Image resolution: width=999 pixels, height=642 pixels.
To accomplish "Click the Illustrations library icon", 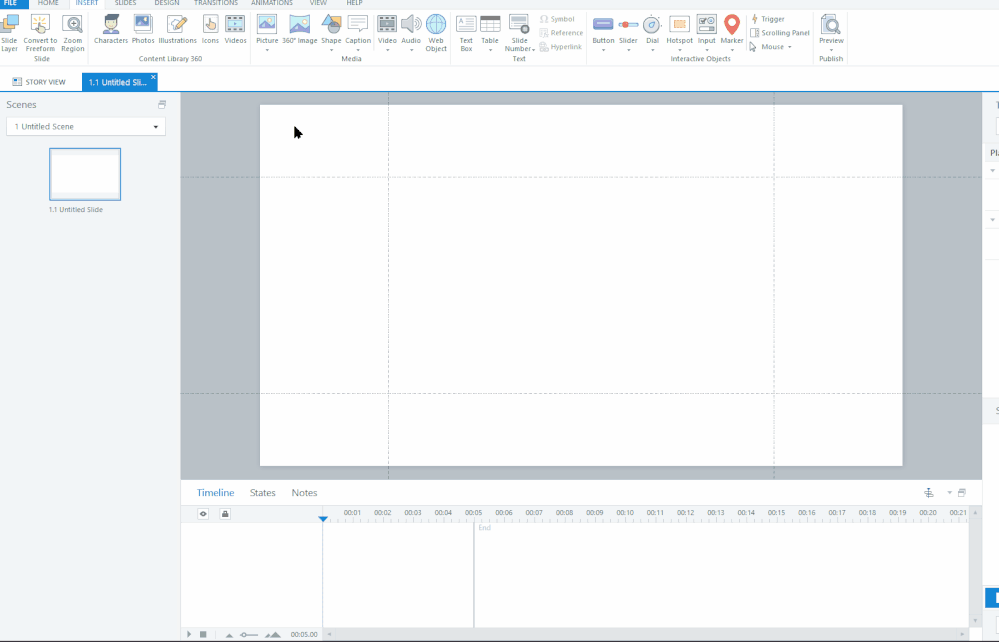I will tap(177, 28).
